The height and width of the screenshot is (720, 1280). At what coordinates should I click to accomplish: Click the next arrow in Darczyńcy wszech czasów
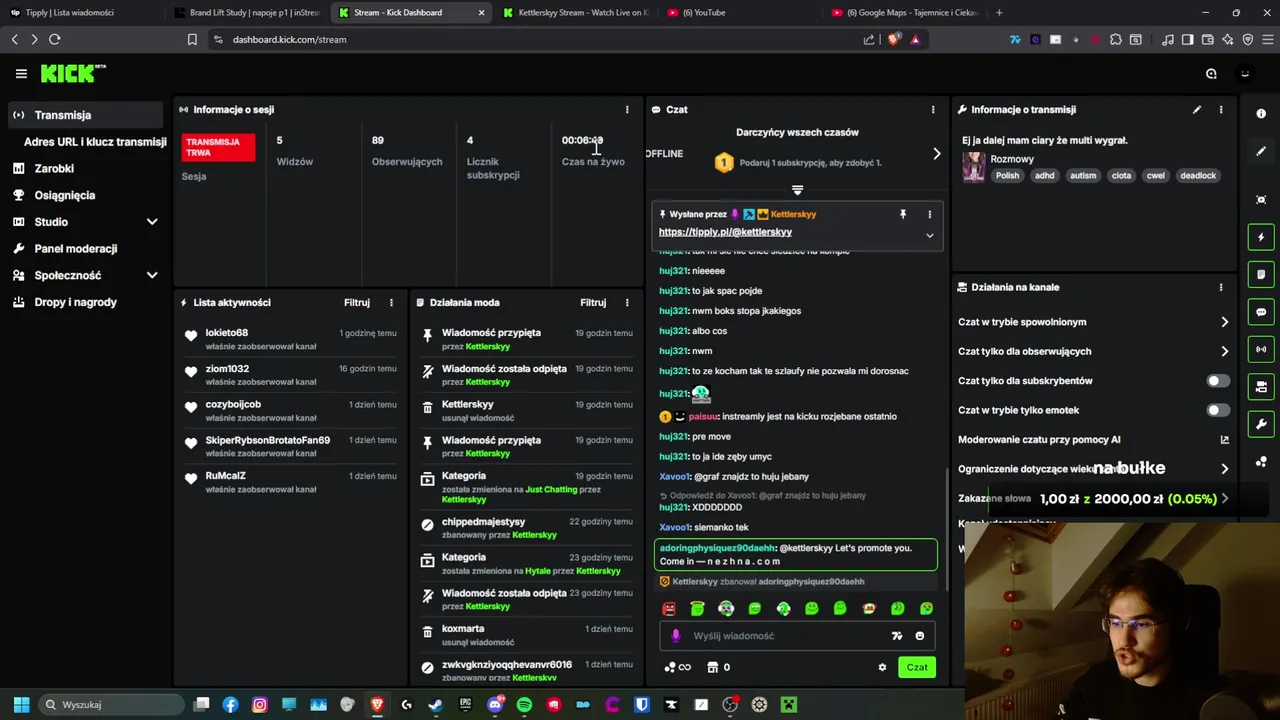tap(936, 154)
